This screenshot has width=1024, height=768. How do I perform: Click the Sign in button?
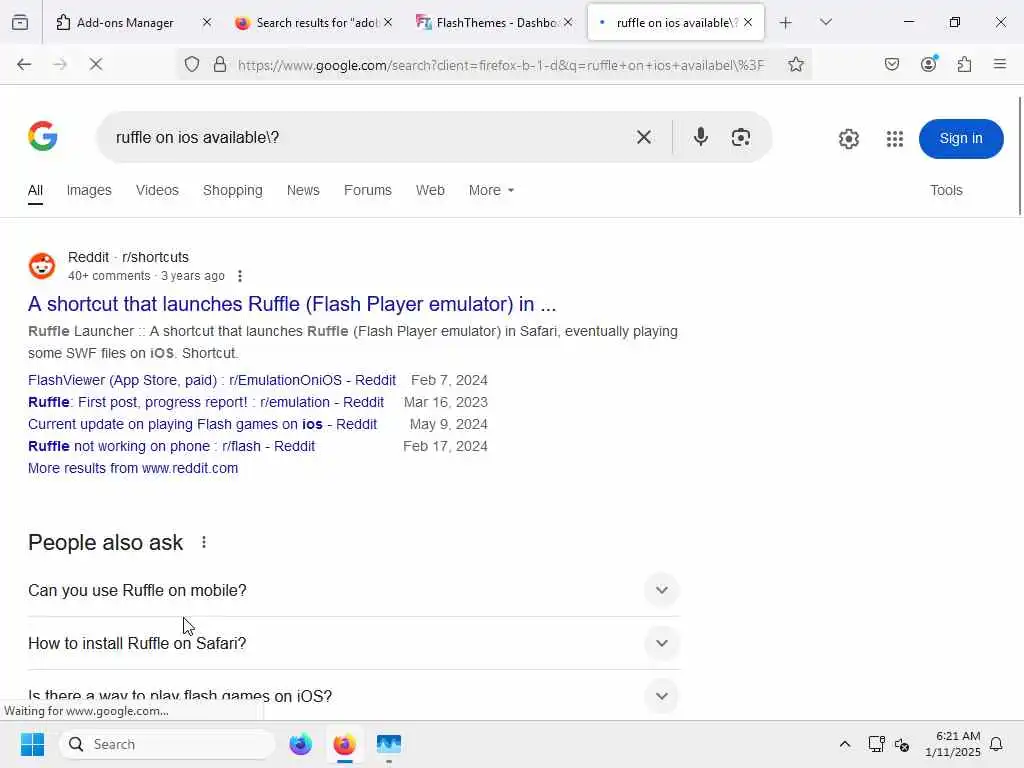[961, 138]
